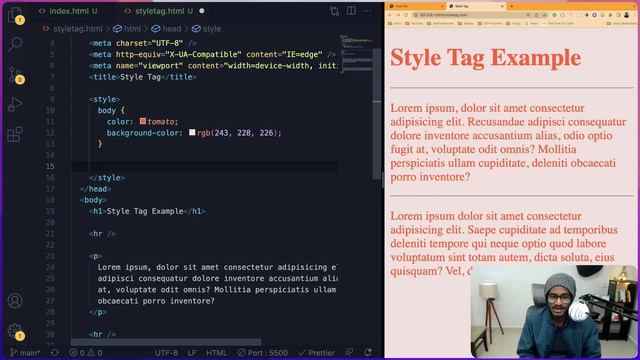The image size is (640, 360).
Task: Click the notifications bell in status bar
Action: click(368, 352)
